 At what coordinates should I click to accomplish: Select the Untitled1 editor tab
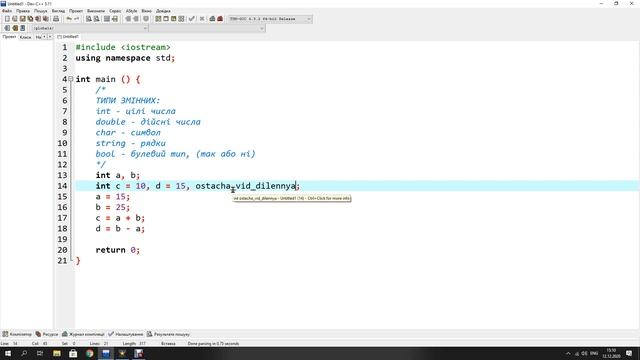[68, 37]
